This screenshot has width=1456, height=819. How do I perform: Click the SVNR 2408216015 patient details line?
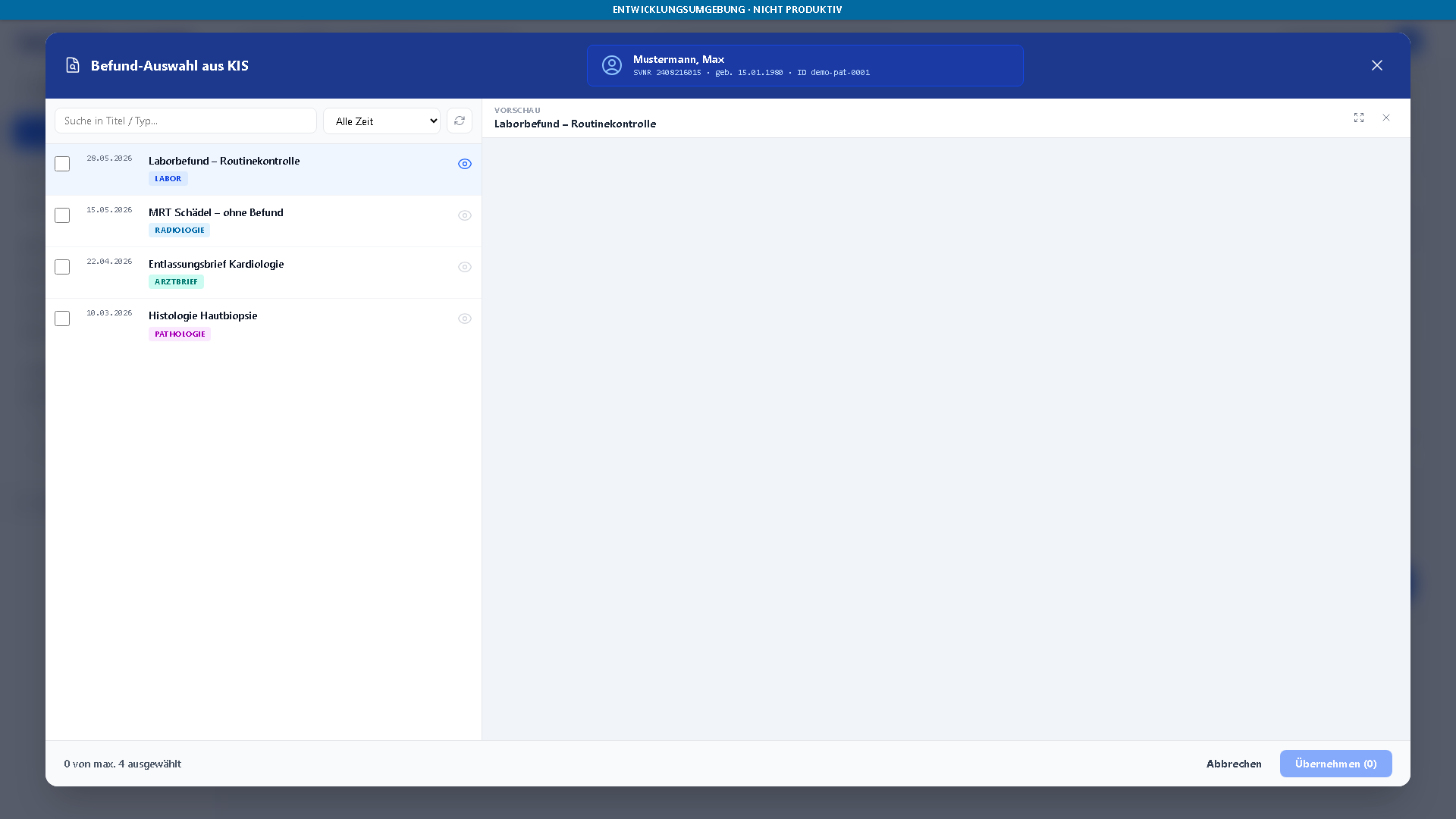click(752, 73)
